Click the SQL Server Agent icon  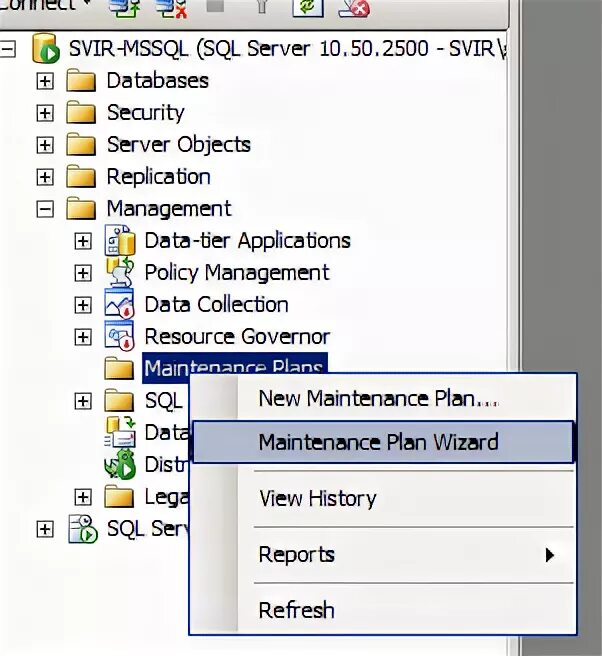click(x=83, y=529)
